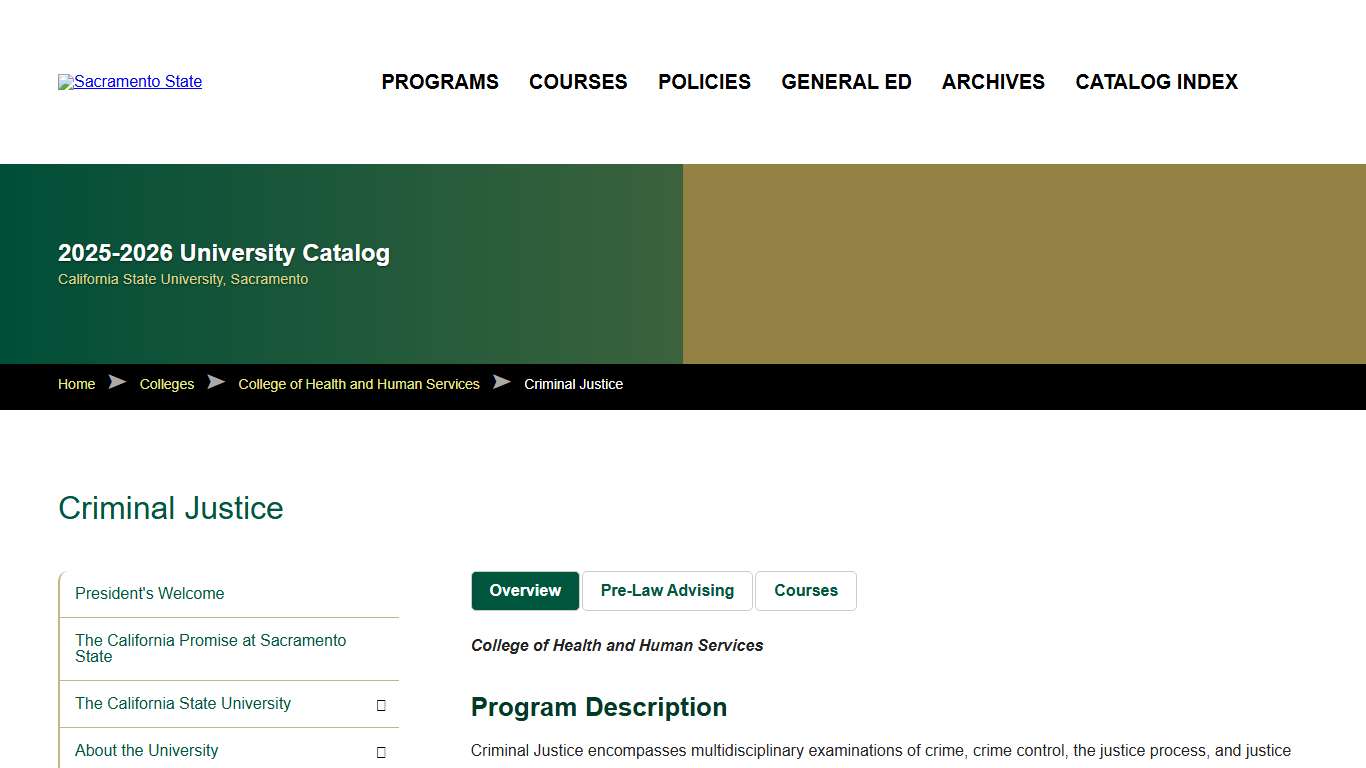Open the ARCHIVES menu
The width and height of the screenshot is (1366, 768).
point(993,82)
